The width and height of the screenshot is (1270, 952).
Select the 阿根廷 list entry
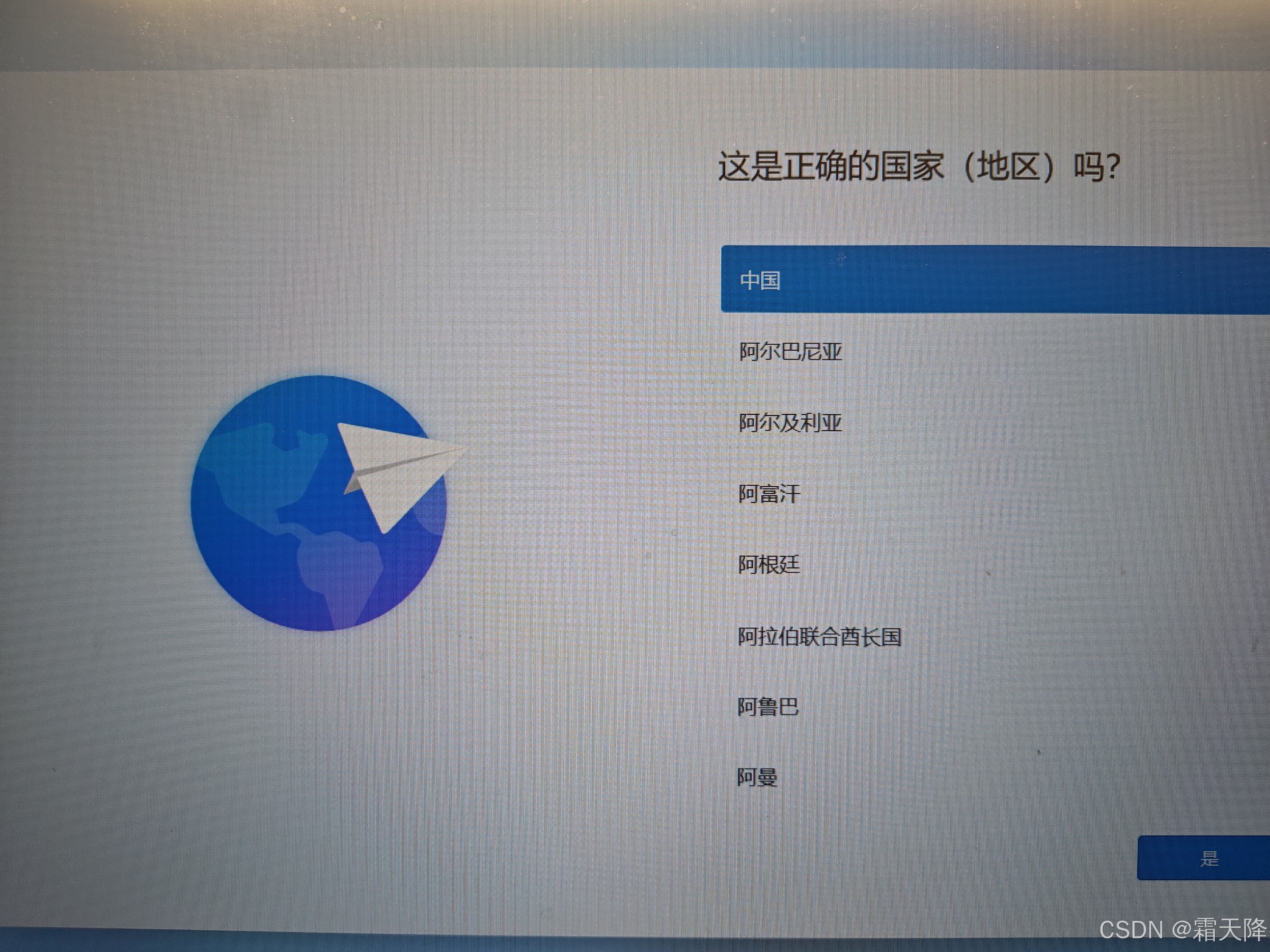click(769, 564)
